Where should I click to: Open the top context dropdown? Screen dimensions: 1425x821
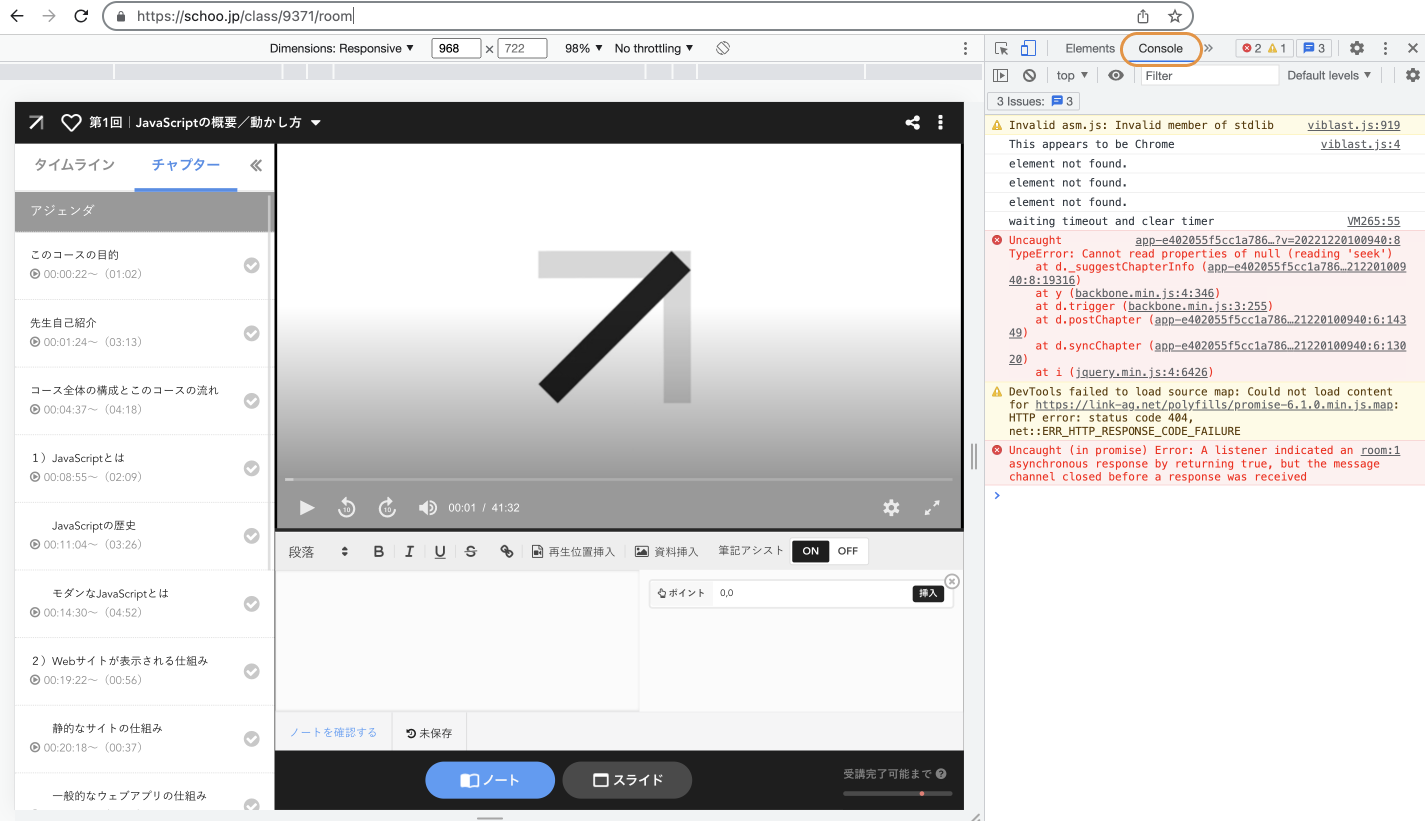(1073, 75)
